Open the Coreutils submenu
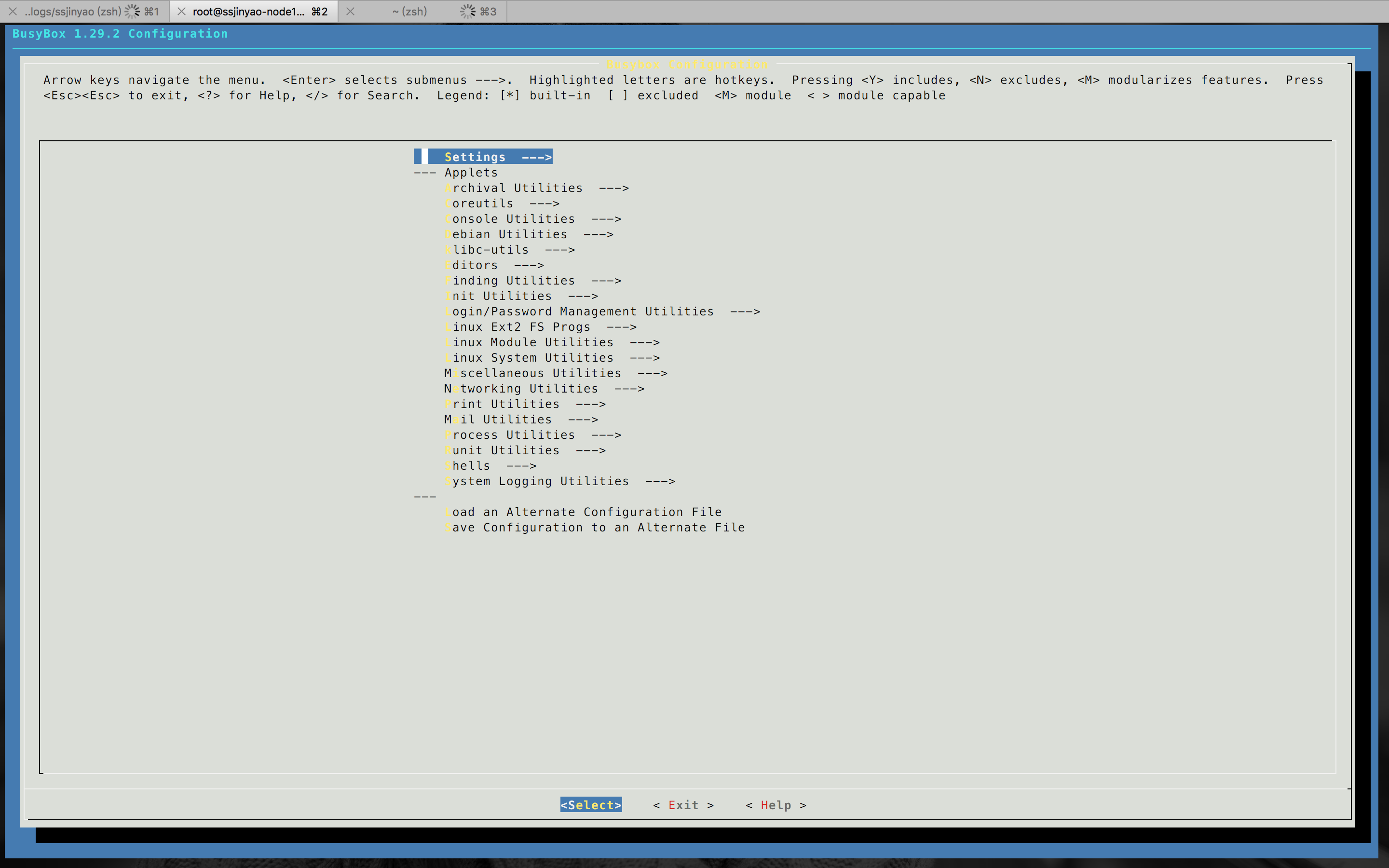Image resolution: width=1389 pixels, height=868 pixels. pyautogui.click(x=502, y=203)
